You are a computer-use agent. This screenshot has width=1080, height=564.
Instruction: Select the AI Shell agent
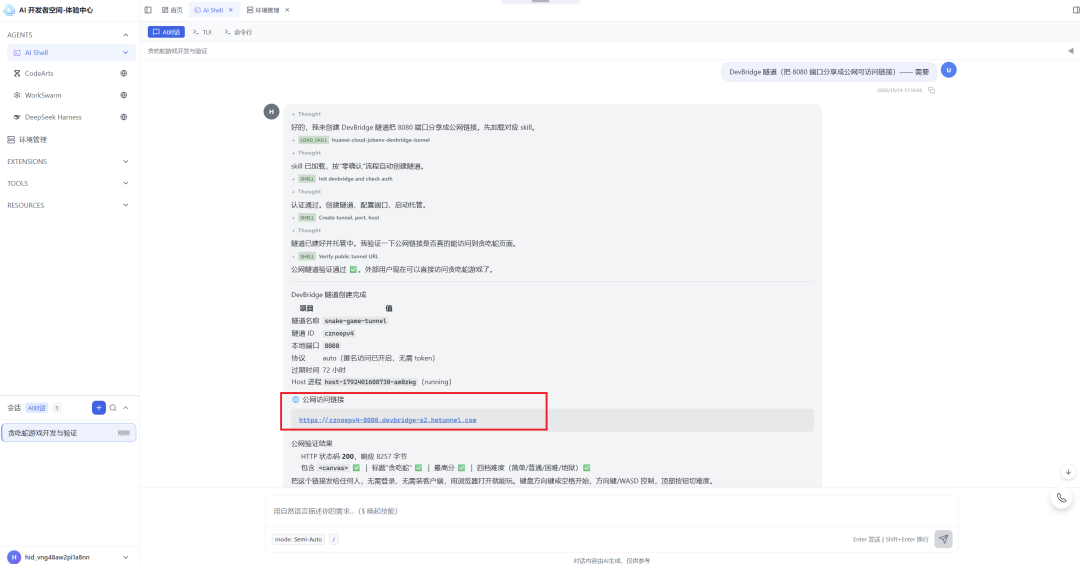click(69, 52)
